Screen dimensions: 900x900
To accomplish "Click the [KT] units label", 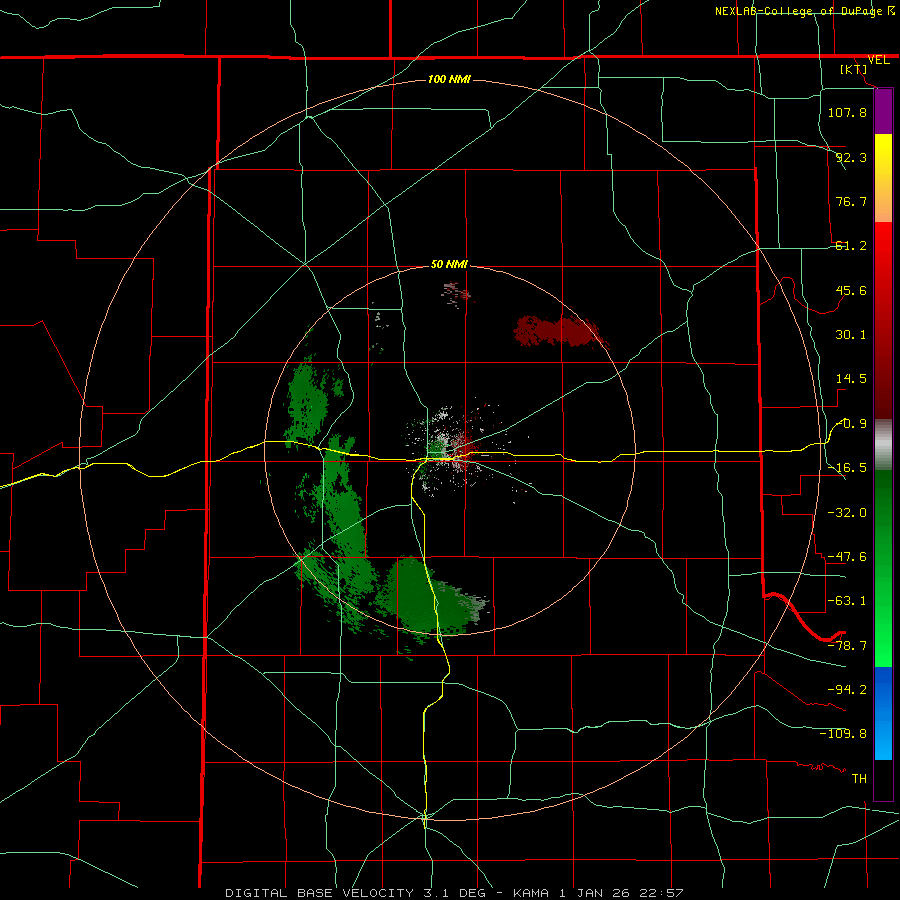I will [854, 69].
